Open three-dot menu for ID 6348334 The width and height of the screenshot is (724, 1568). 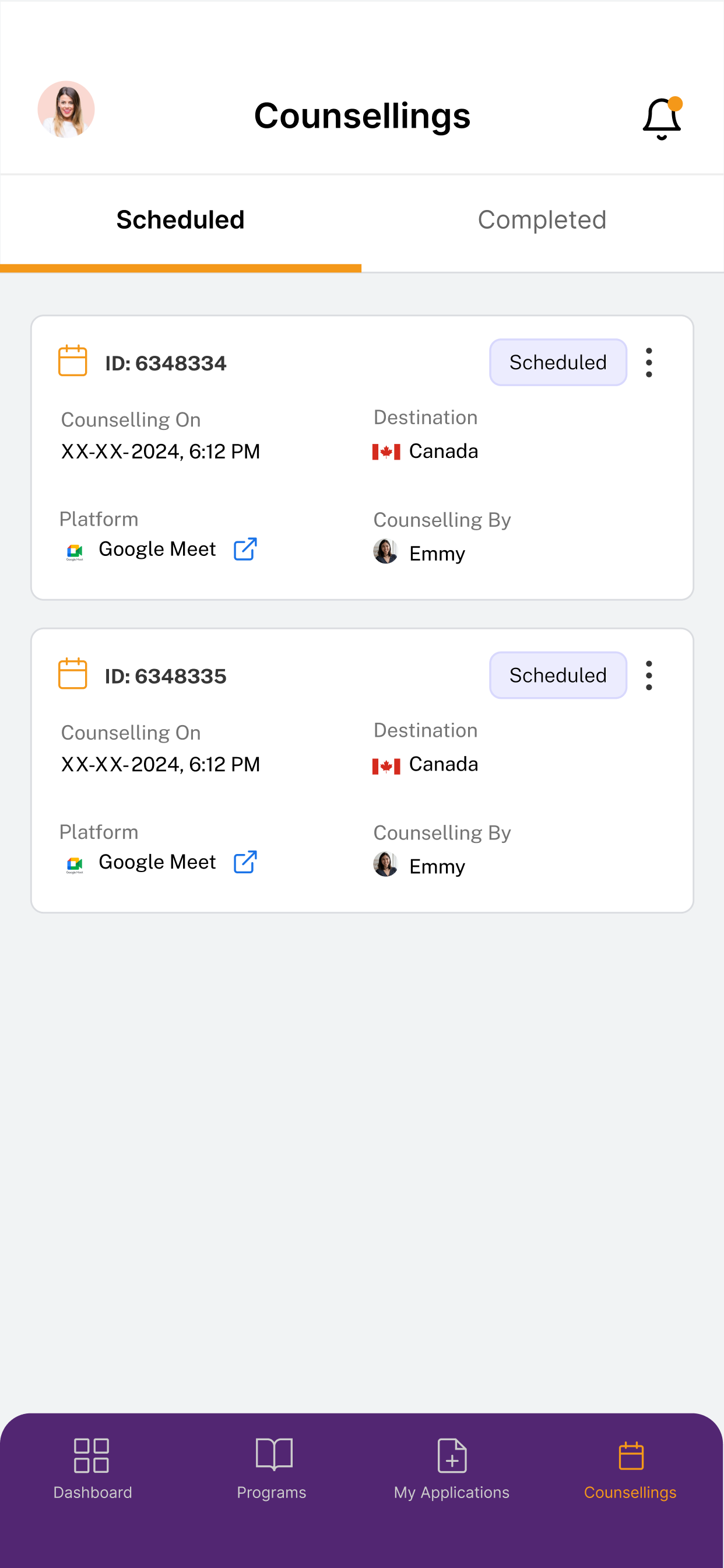[x=649, y=363]
